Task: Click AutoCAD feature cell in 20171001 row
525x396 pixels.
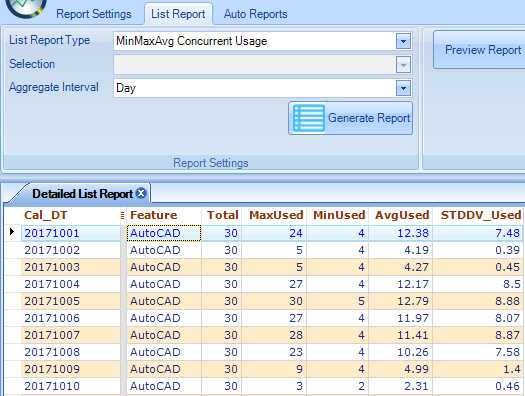Action: [164, 233]
